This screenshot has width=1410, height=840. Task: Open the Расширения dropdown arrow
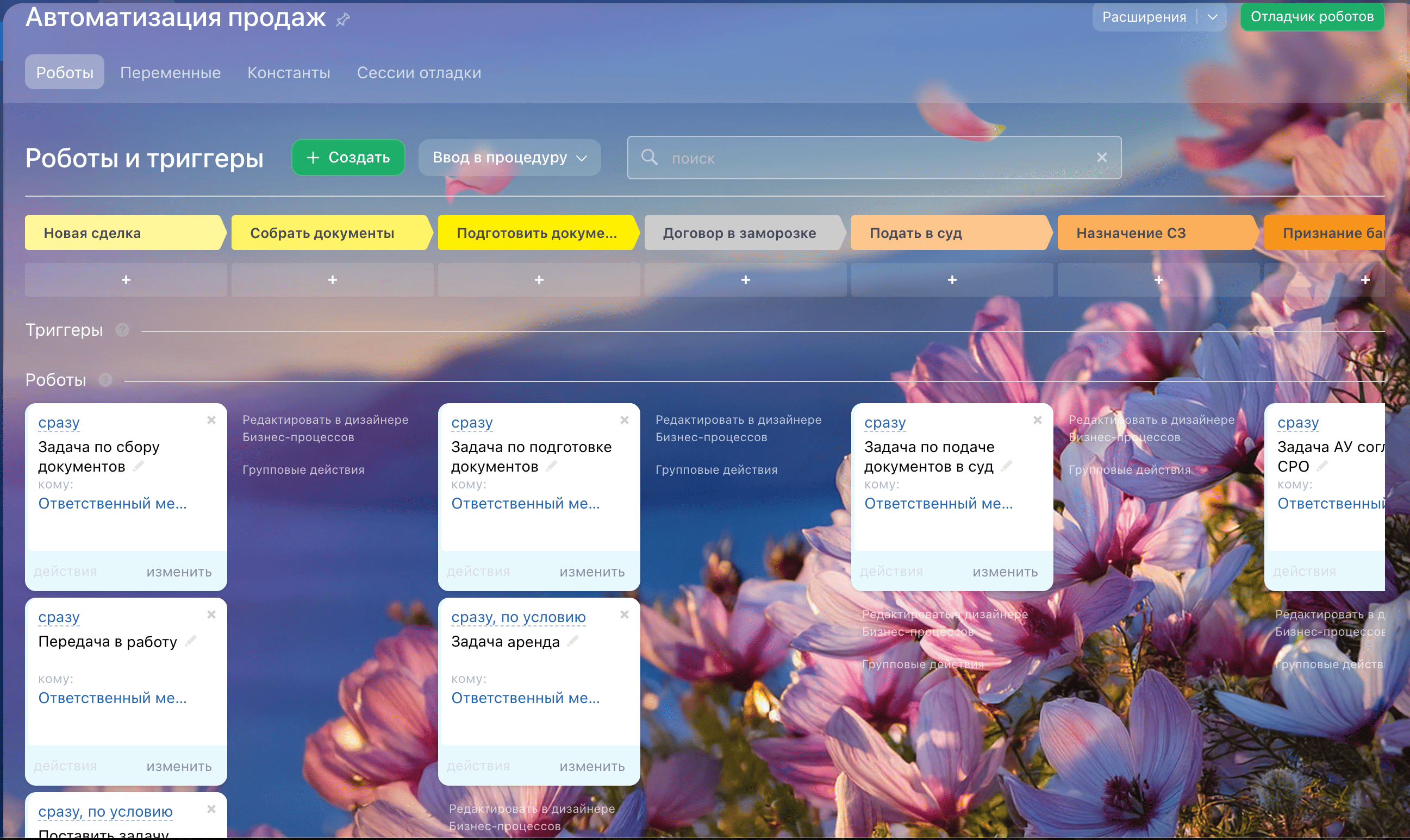click(x=1212, y=17)
